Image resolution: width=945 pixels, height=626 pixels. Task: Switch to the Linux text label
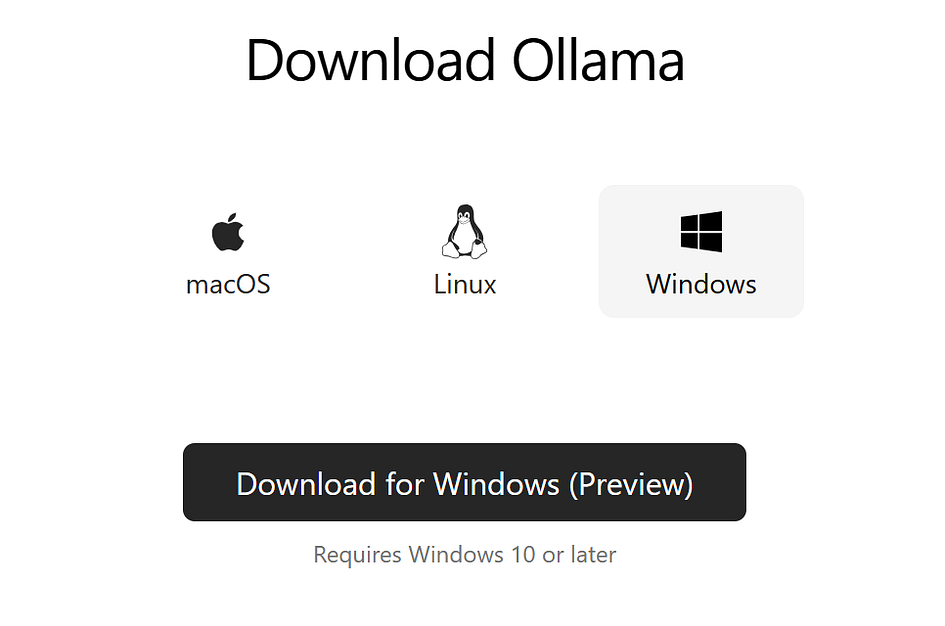pos(465,284)
